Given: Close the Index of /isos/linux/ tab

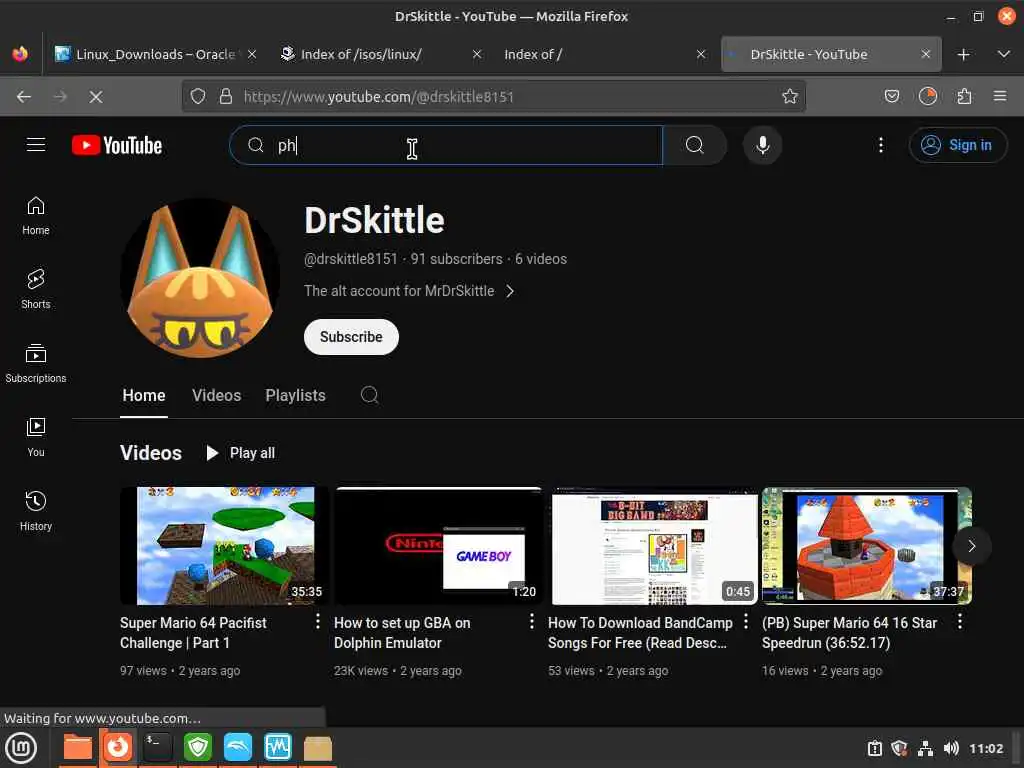Looking at the screenshot, I should pos(477,55).
